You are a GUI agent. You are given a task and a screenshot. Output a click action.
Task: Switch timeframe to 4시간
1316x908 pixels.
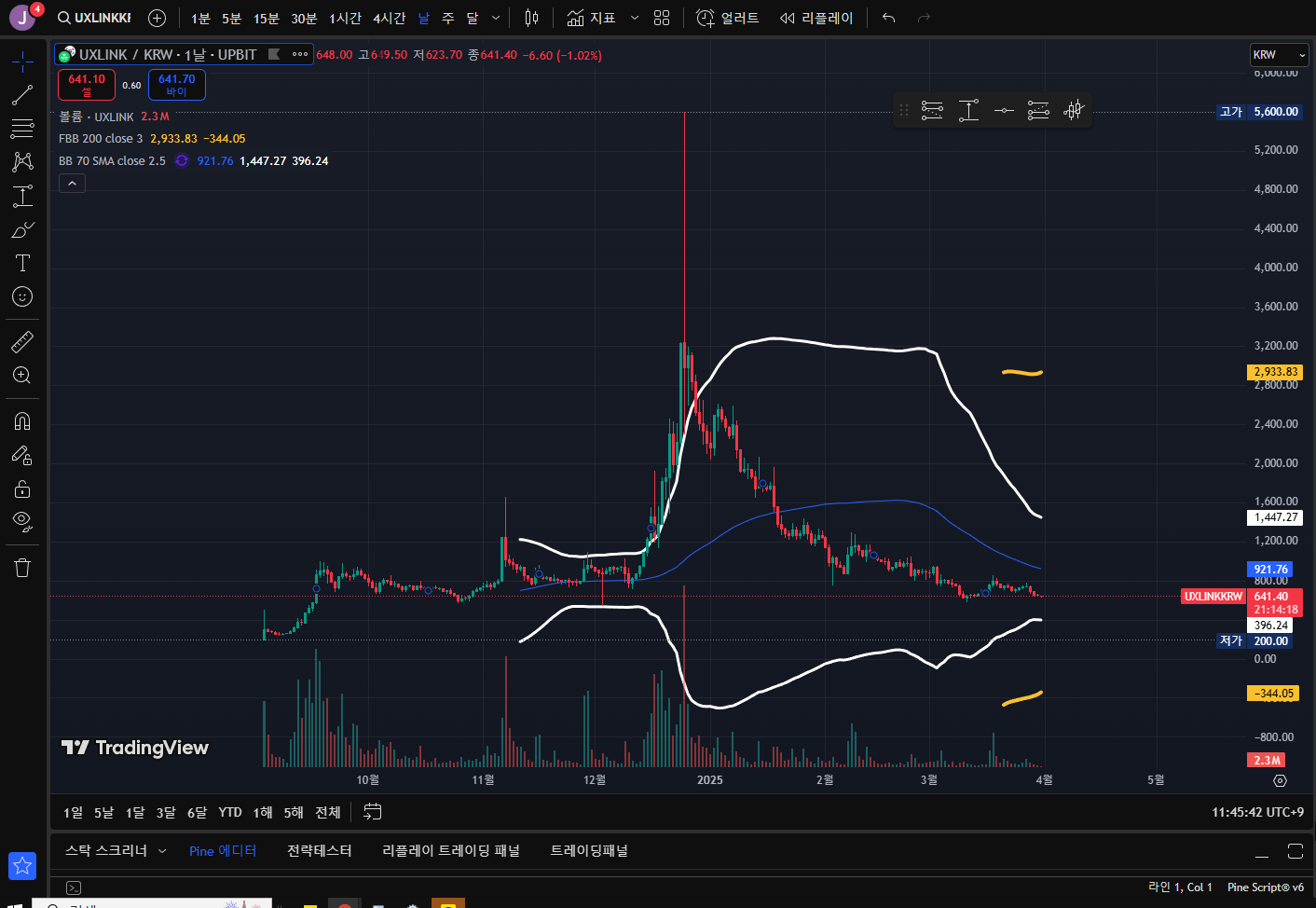(389, 18)
